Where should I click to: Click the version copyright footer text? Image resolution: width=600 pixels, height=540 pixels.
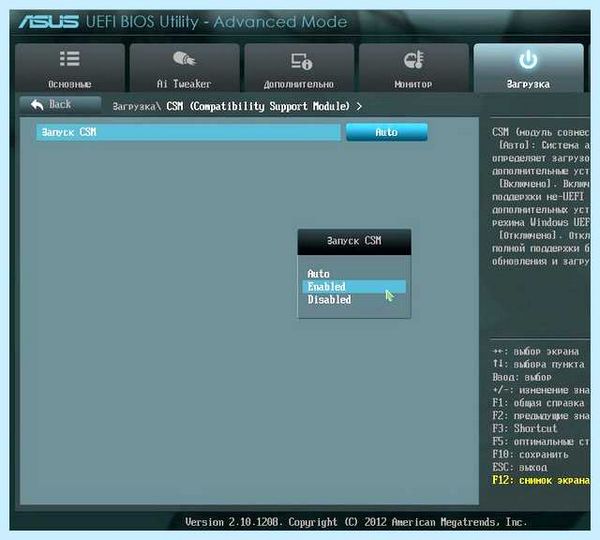pyautogui.click(x=356, y=522)
